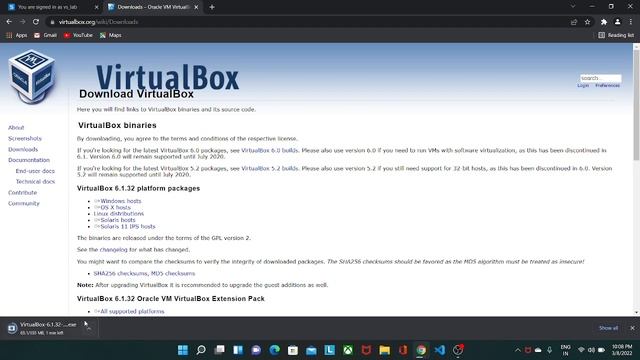Open the Gmail bookmark
Image resolution: width=640 pixels, height=360 pixels.
point(45,36)
